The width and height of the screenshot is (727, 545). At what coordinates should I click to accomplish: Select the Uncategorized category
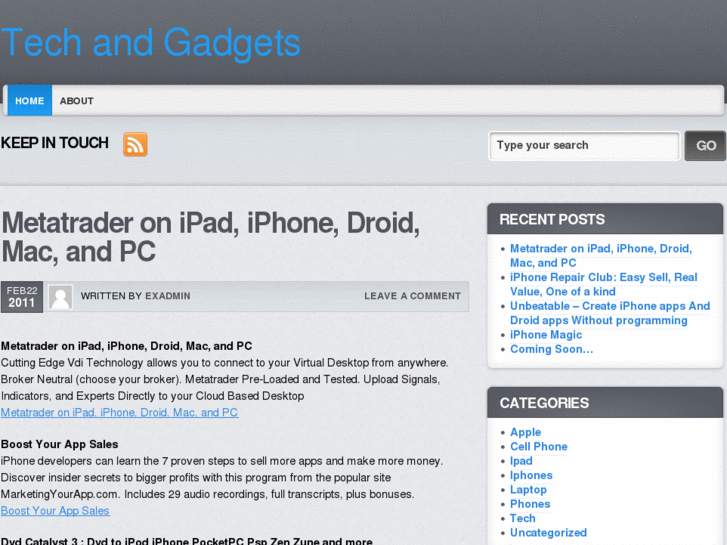[x=548, y=533]
